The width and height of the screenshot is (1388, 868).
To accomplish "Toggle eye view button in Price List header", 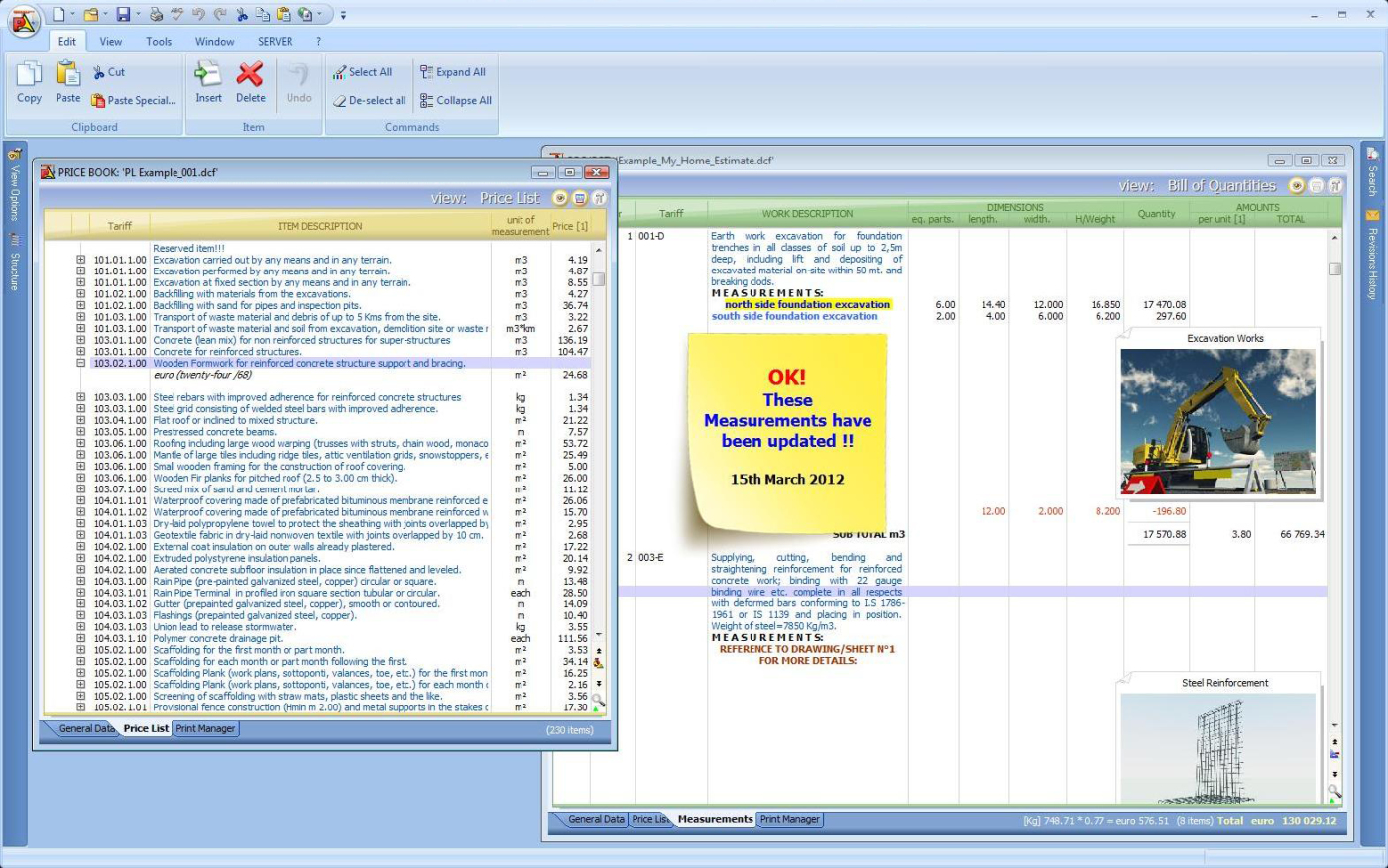I will coord(560,198).
